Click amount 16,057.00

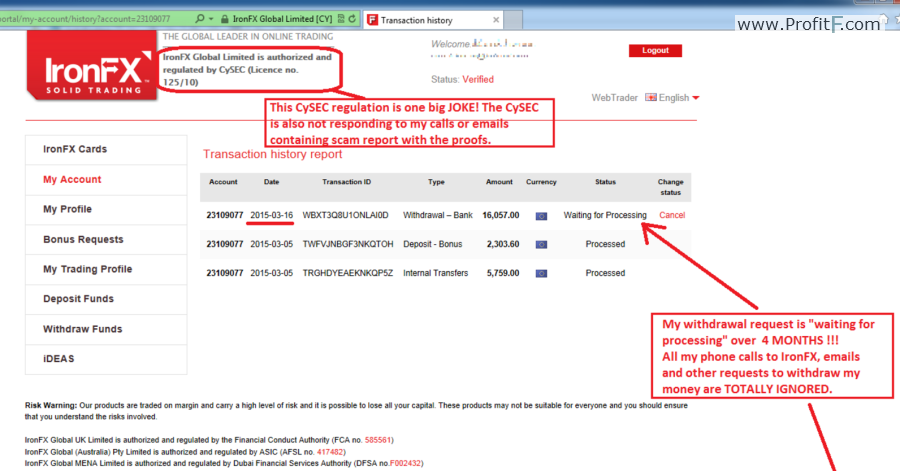click(x=501, y=215)
